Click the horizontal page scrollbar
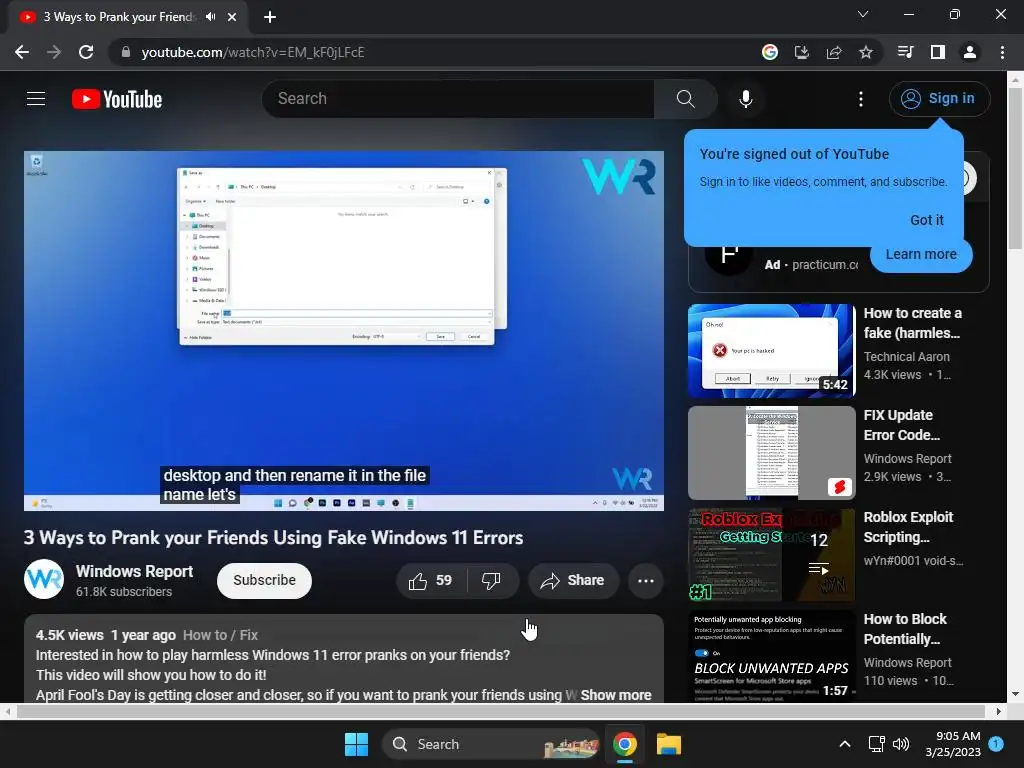 click(x=500, y=711)
